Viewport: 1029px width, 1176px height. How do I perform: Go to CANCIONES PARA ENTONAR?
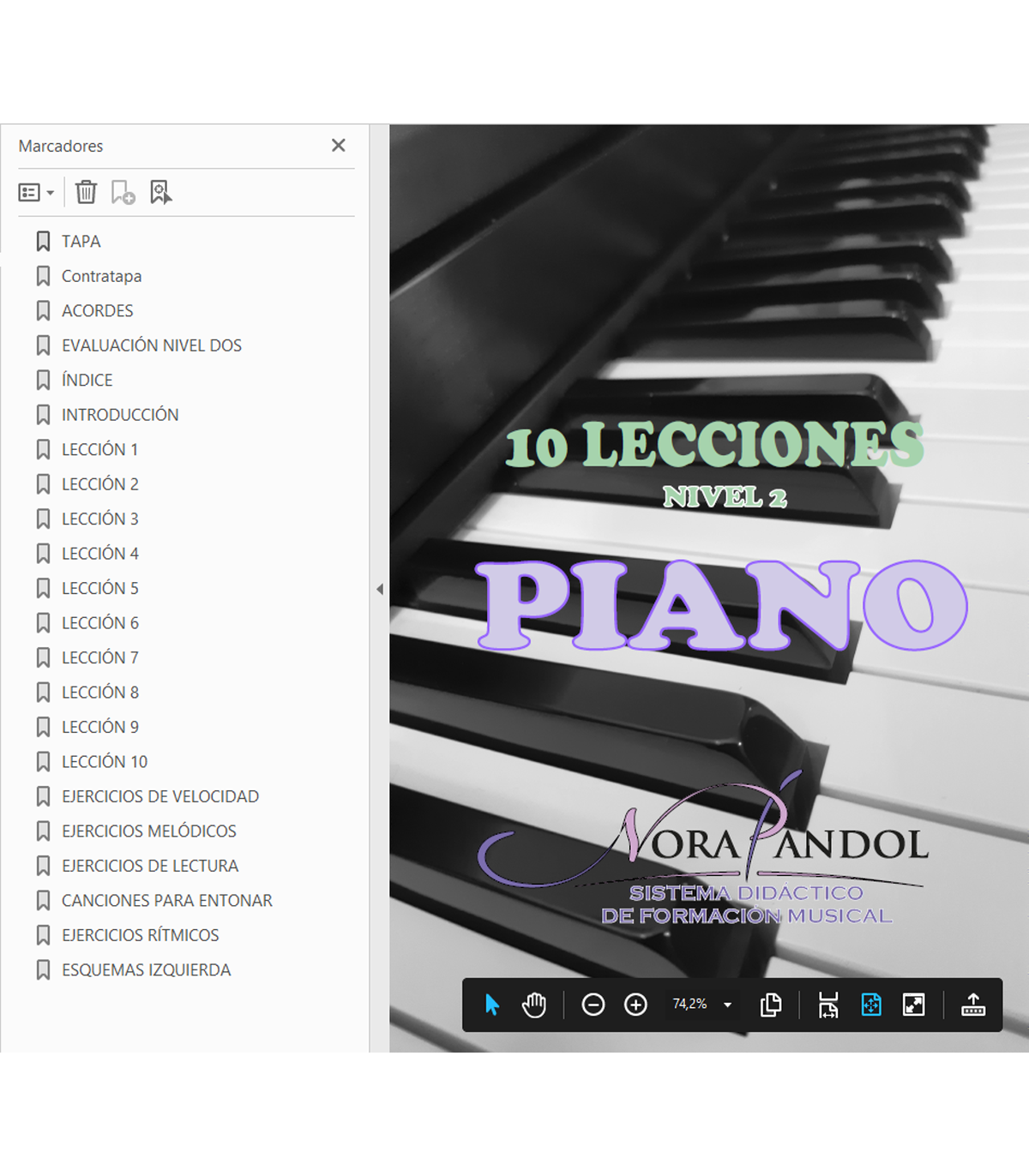click(x=166, y=901)
